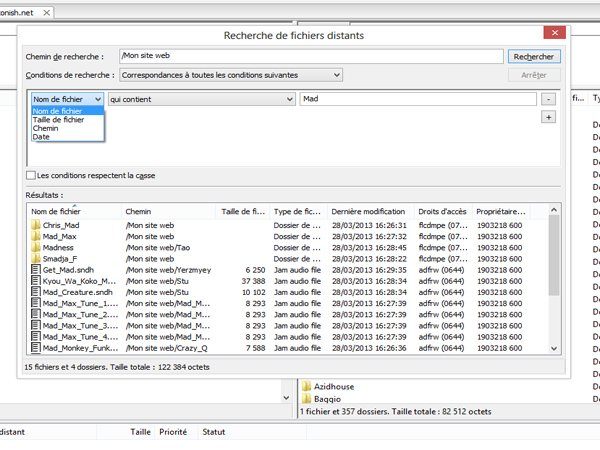Sort results by 'Taille de fi...' column header
The width and height of the screenshot is (600, 450).
(x=242, y=211)
